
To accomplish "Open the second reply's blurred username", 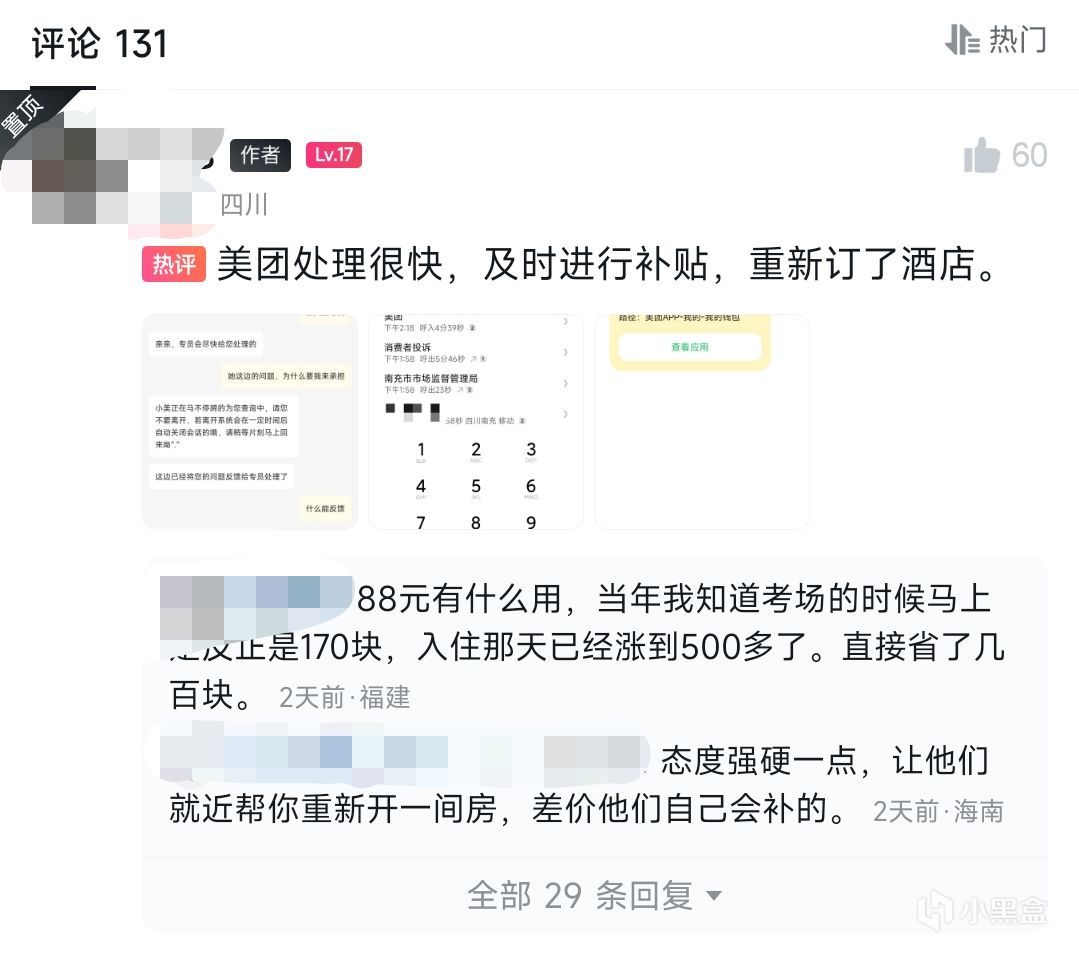I will click(405, 761).
